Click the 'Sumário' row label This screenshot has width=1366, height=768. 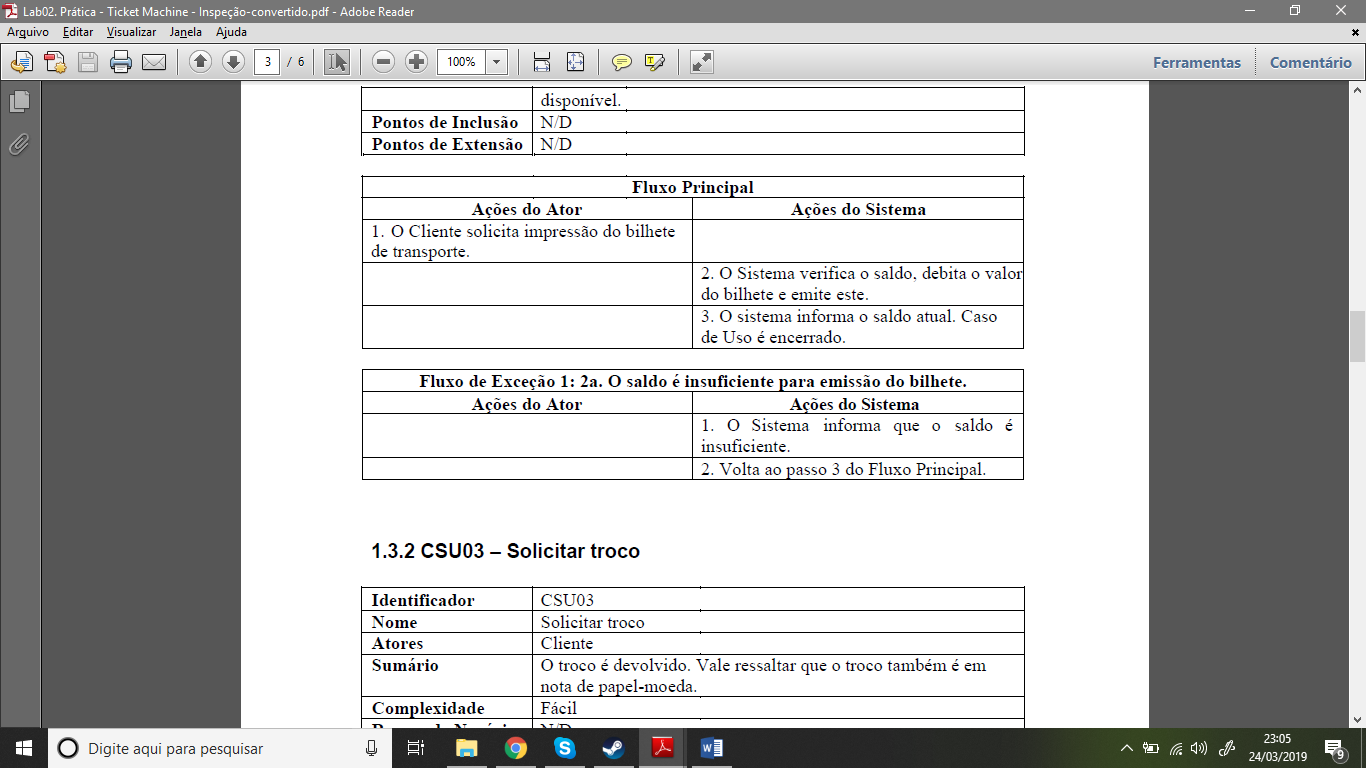click(405, 665)
